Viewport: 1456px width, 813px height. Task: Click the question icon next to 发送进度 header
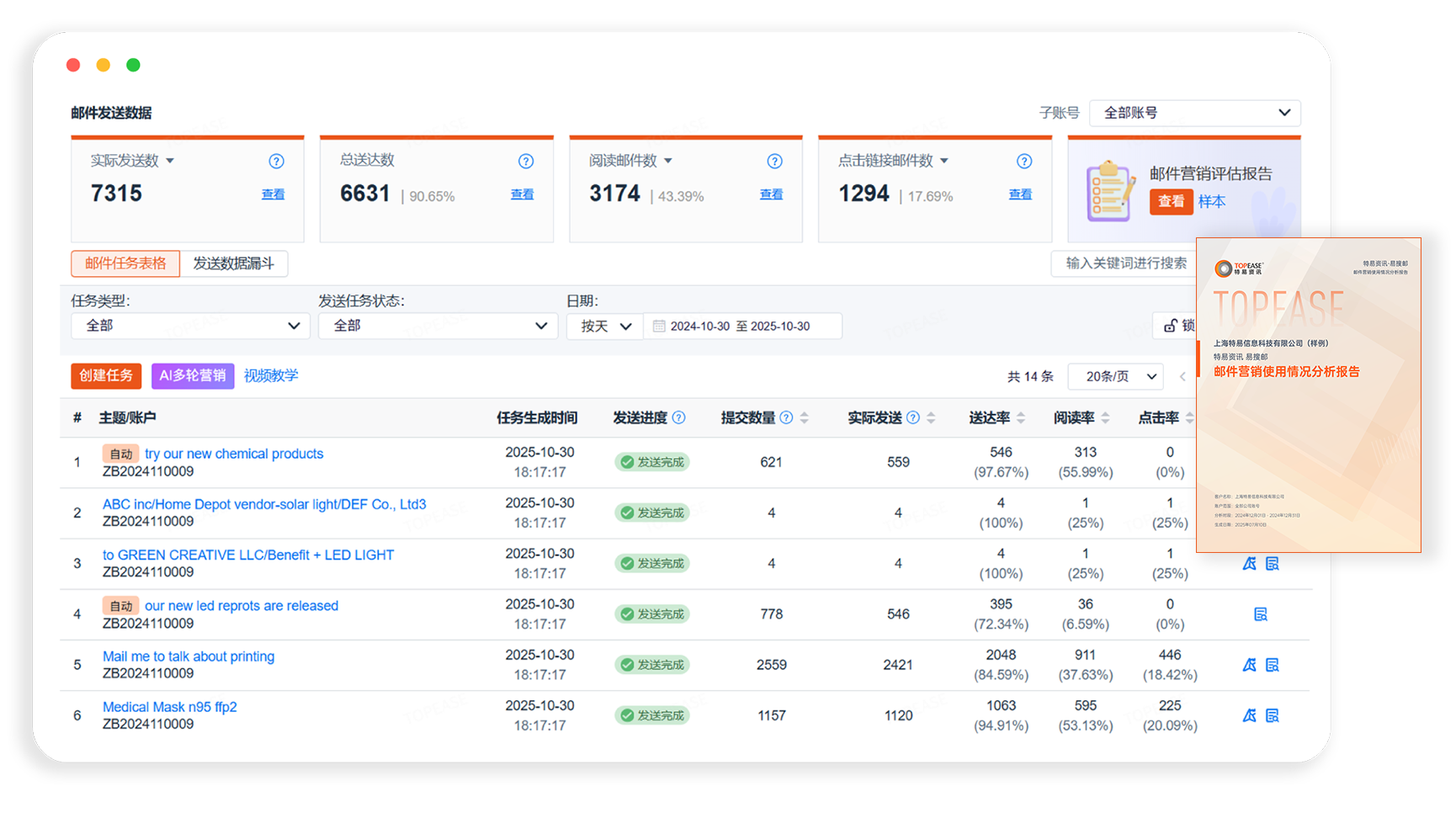(679, 418)
